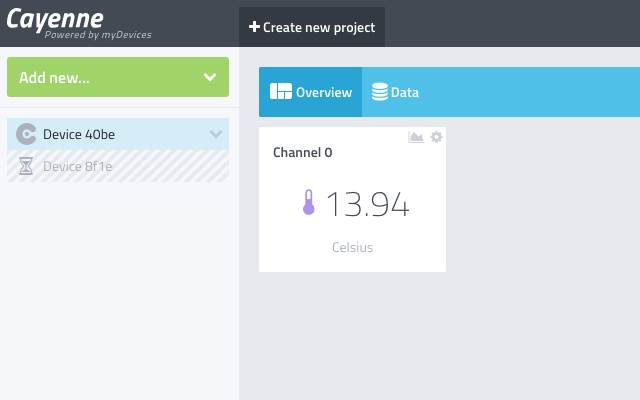Click the purple thermometer icon
This screenshot has height=400, width=640.
tap(309, 202)
